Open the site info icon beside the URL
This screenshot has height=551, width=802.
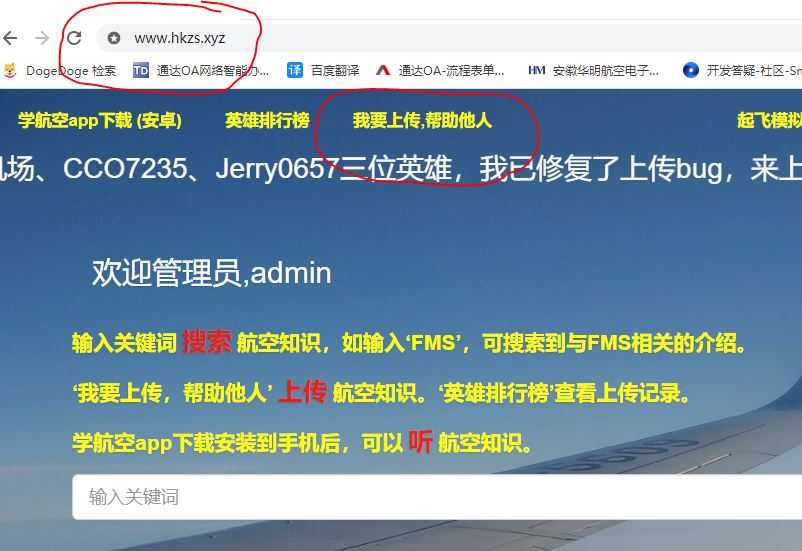[114, 38]
